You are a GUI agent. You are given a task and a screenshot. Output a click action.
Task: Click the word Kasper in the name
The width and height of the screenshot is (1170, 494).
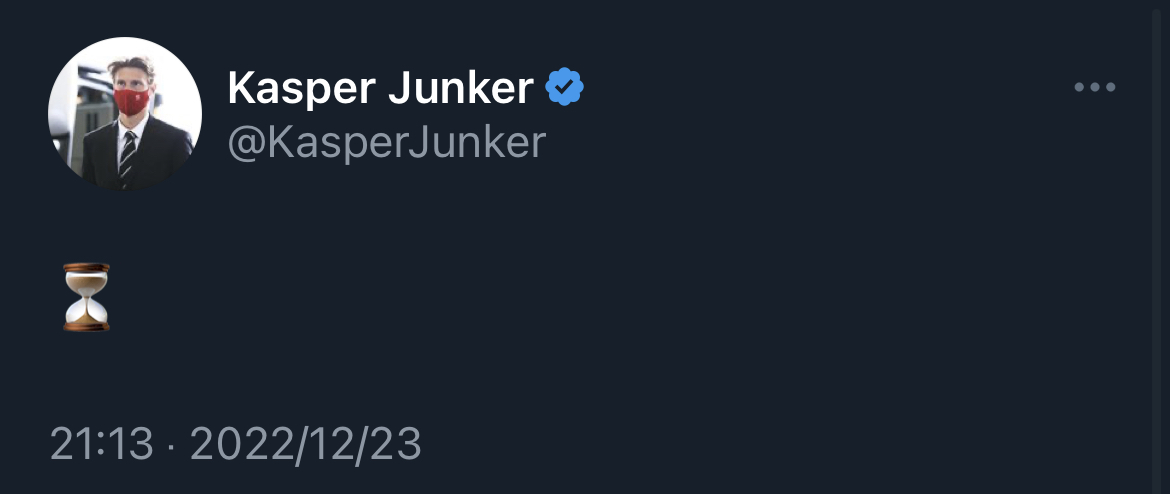pos(299,89)
